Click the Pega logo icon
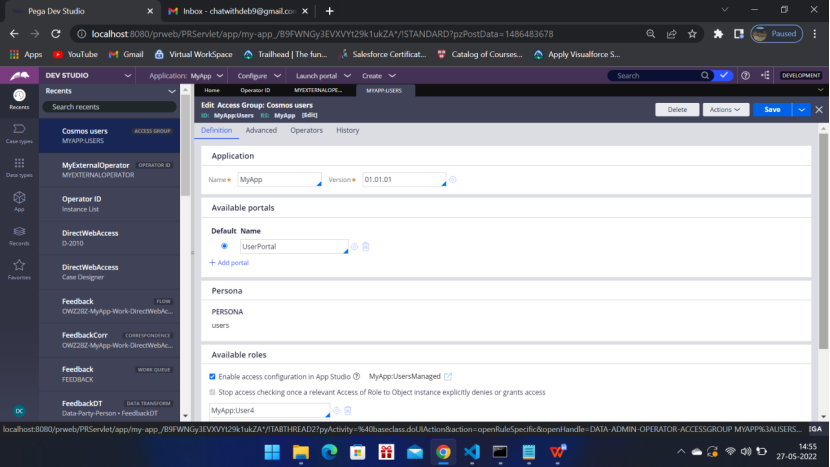Viewport: 830px width, 467px height. 20,76
